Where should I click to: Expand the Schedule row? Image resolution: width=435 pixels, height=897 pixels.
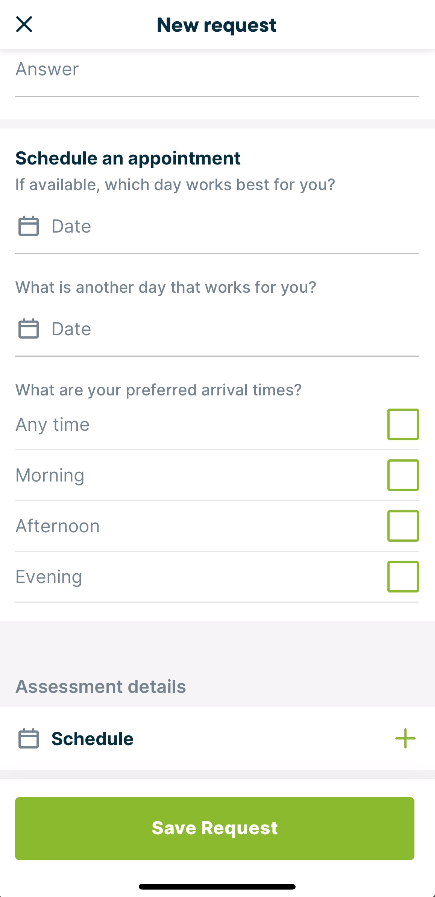(218, 739)
